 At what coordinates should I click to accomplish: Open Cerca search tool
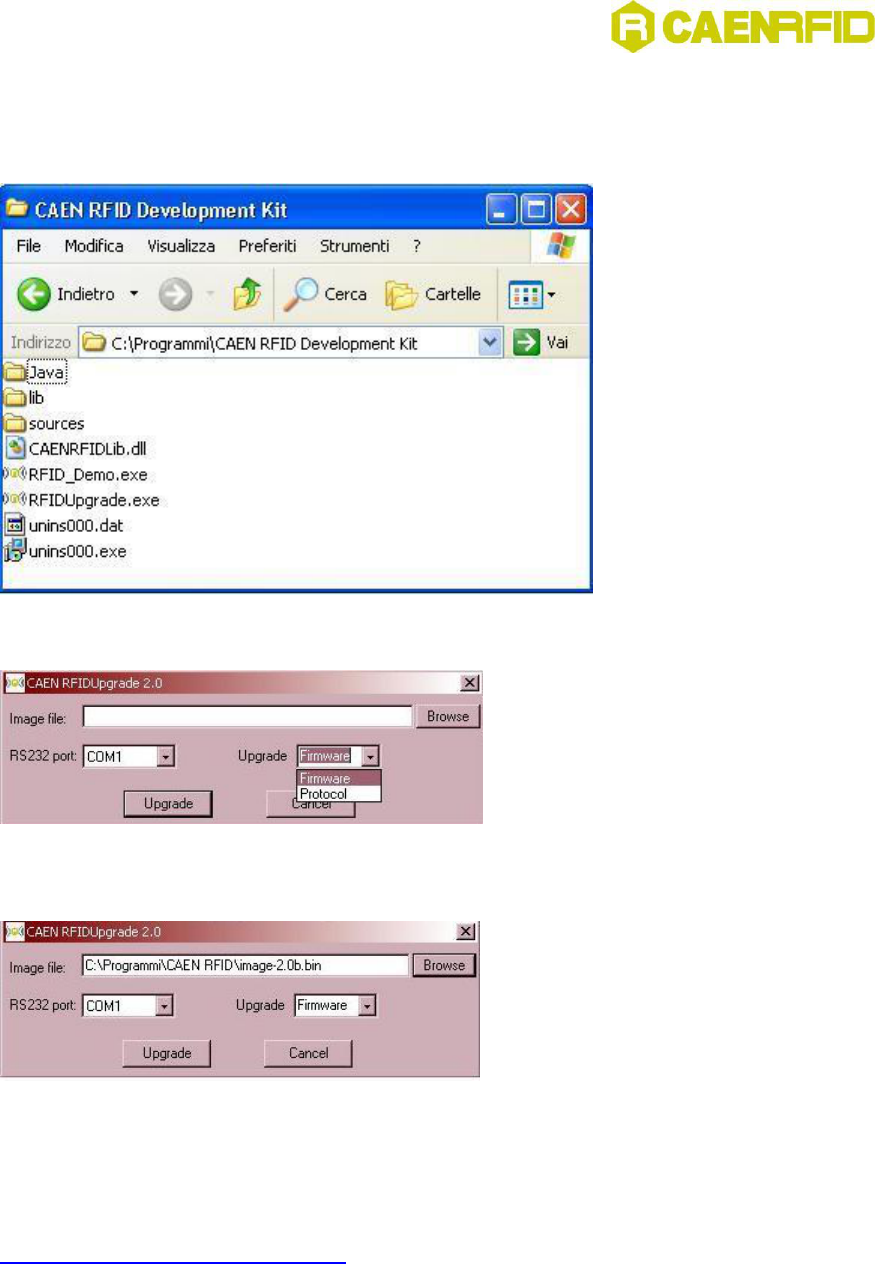(x=325, y=294)
